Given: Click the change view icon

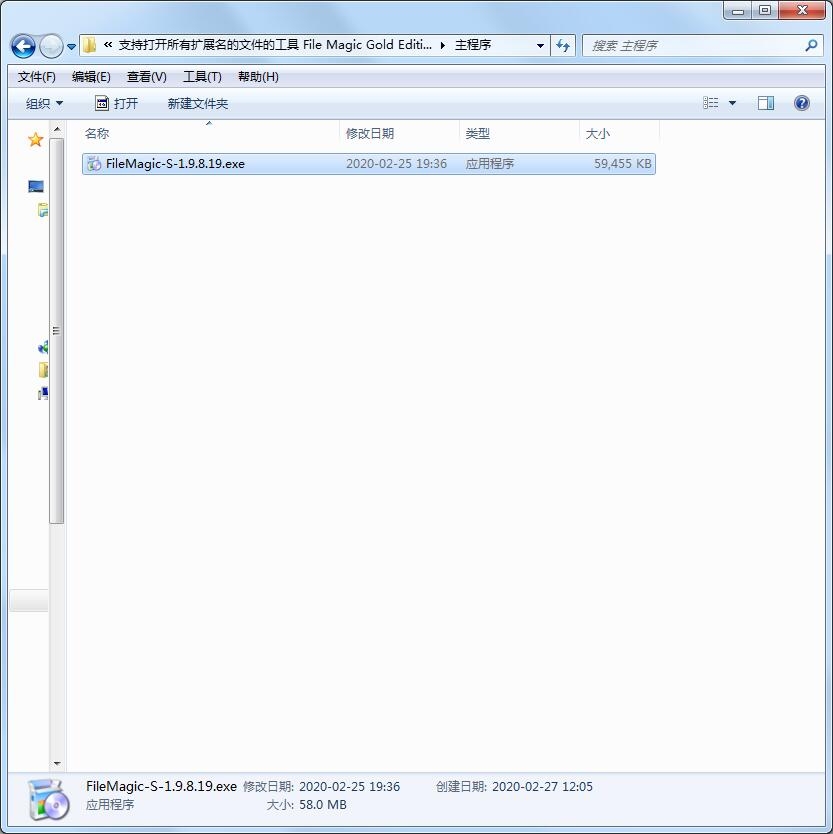Looking at the screenshot, I should click(711, 103).
